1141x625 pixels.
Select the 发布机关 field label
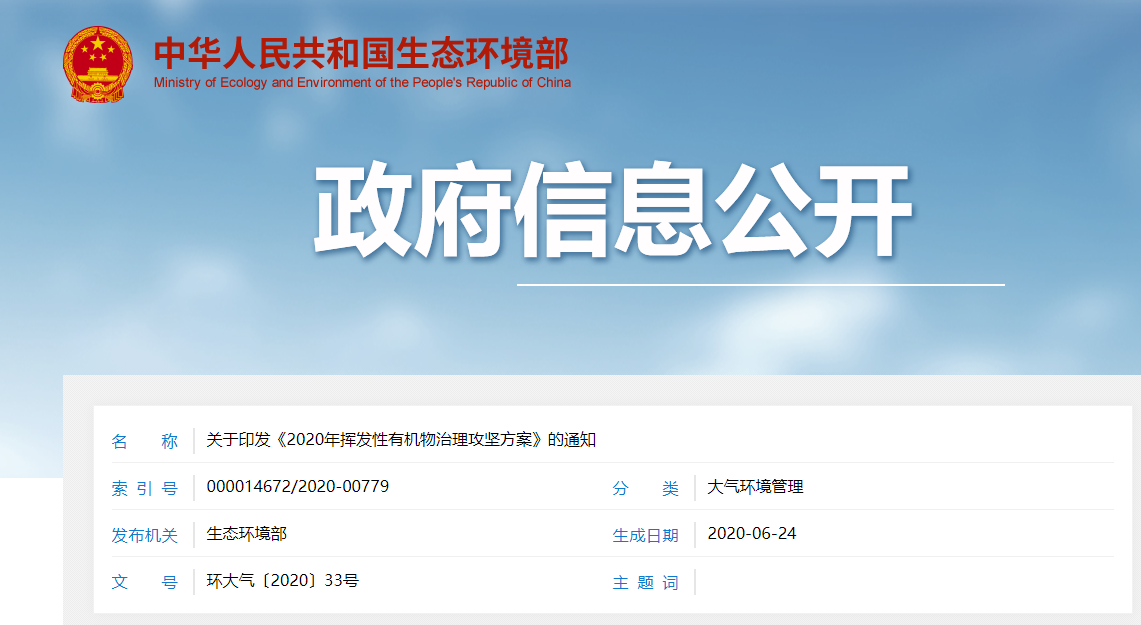pos(144,536)
